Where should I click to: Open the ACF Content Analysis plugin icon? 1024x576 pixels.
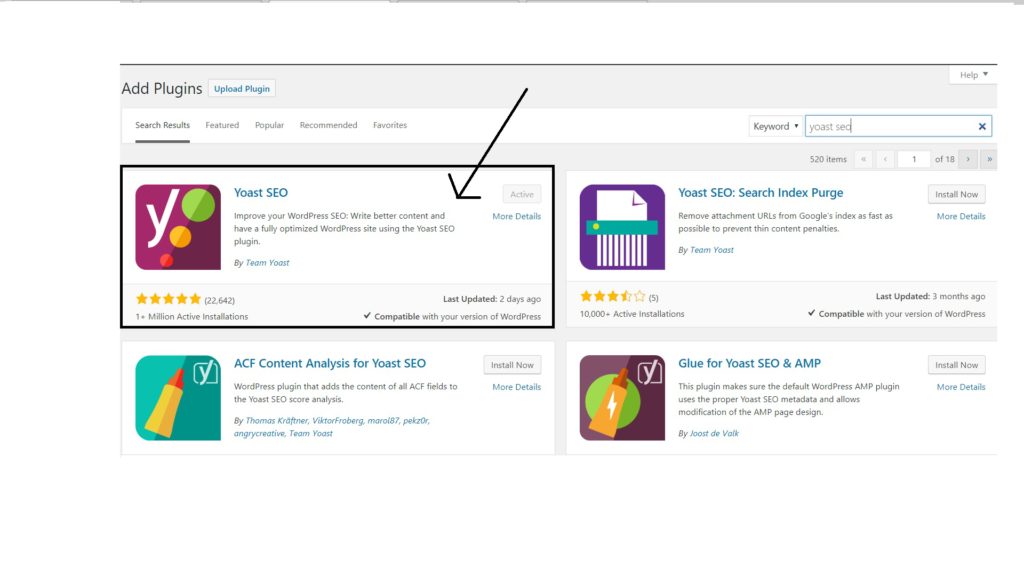tap(178, 398)
